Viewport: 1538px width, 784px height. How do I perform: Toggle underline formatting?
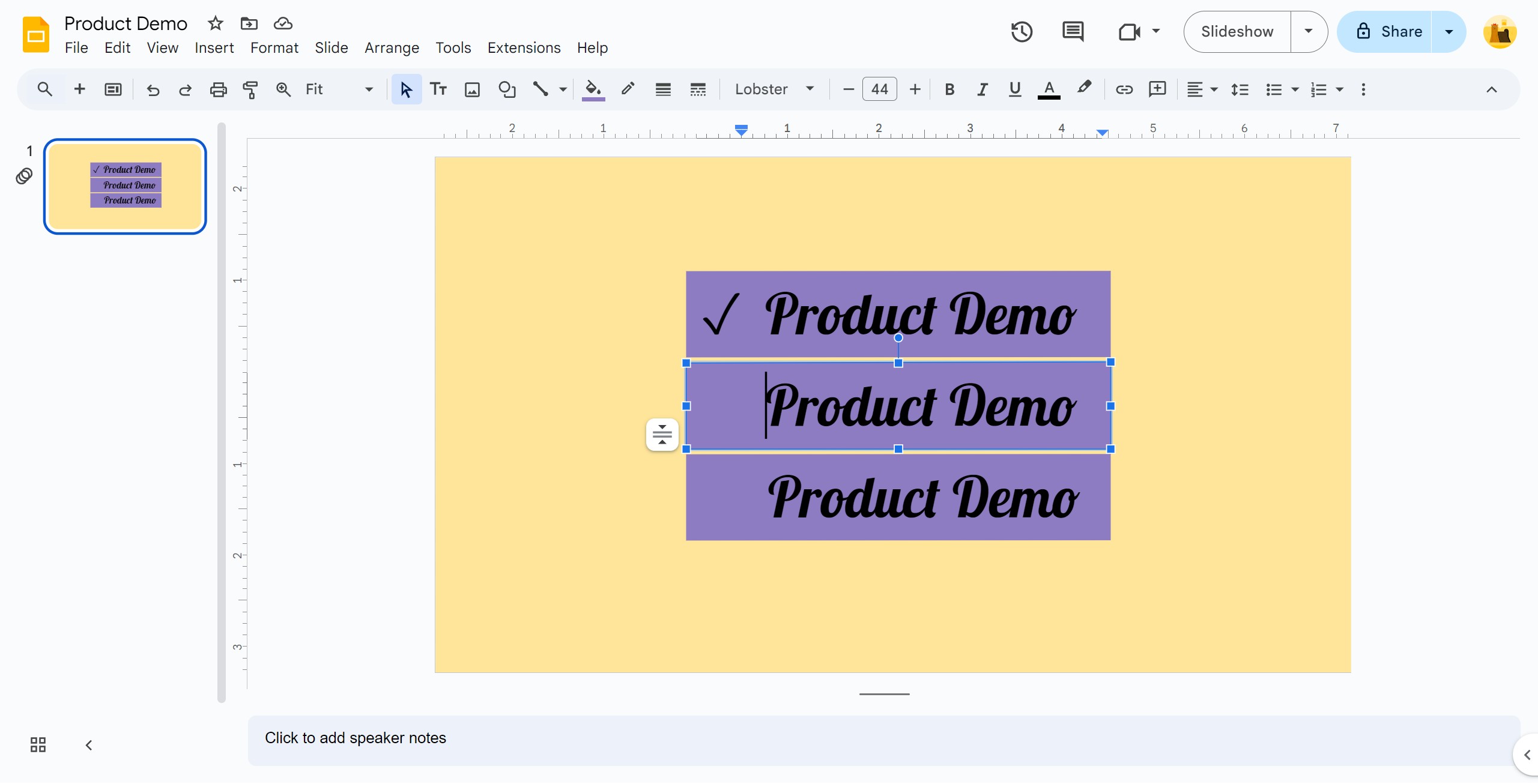(1015, 89)
